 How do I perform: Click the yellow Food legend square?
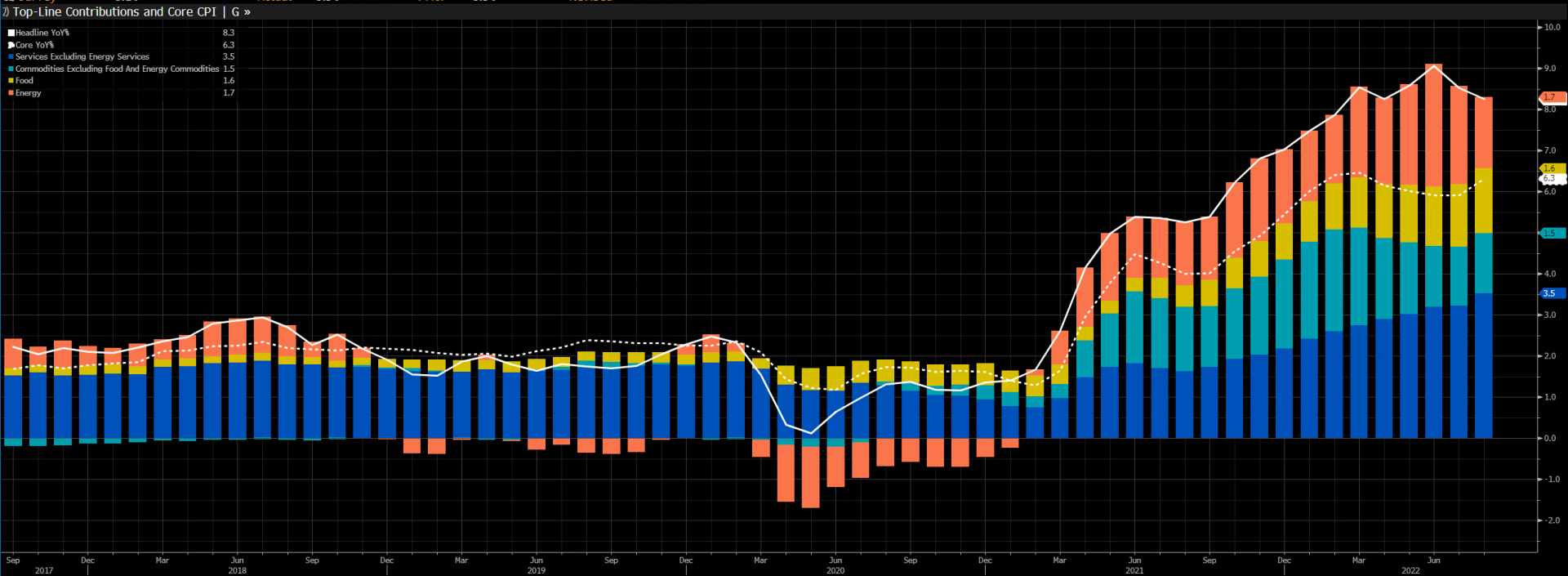click(x=11, y=81)
